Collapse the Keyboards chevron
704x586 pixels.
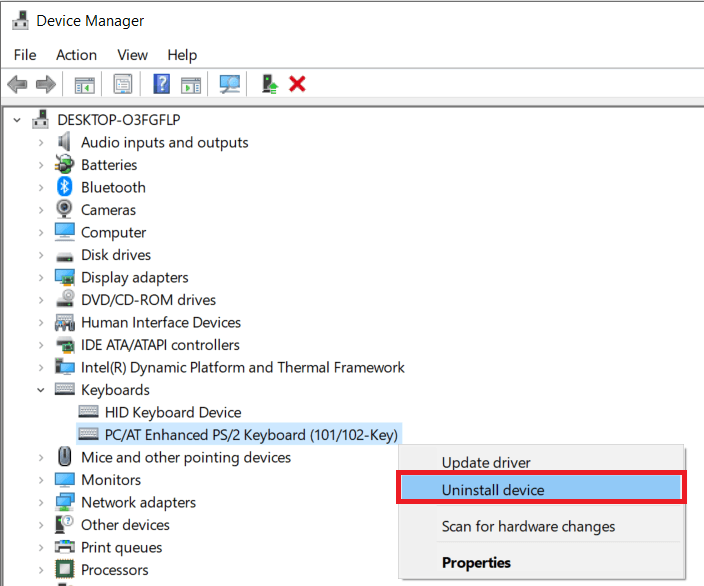coord(41,390)
